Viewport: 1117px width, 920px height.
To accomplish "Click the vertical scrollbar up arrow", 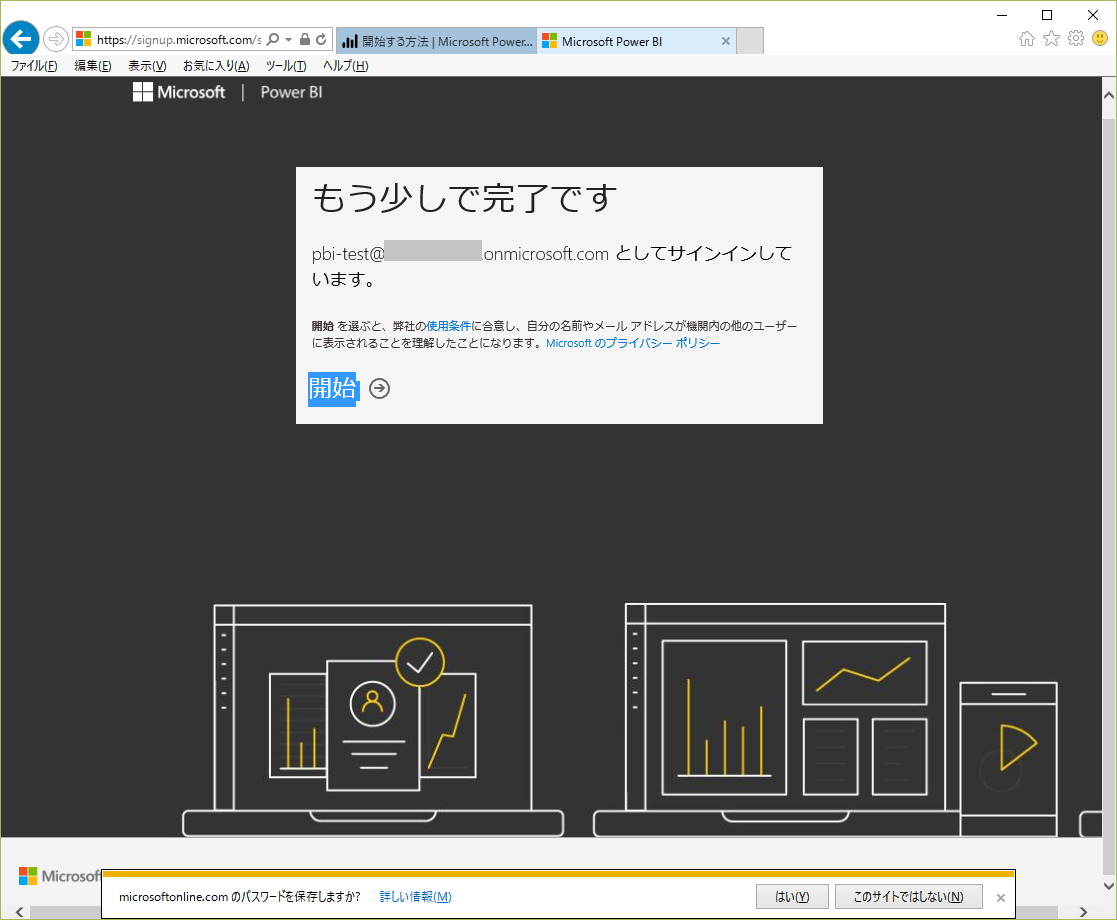I will tap(1108, 95).
